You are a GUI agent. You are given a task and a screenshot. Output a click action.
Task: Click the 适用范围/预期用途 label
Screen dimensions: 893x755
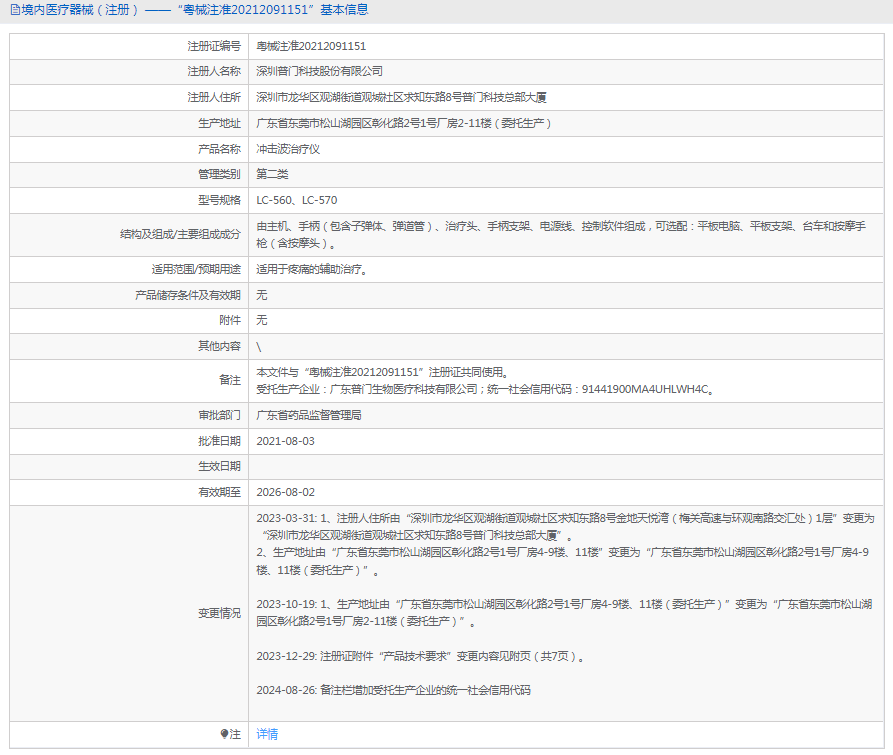coord(196,269)
